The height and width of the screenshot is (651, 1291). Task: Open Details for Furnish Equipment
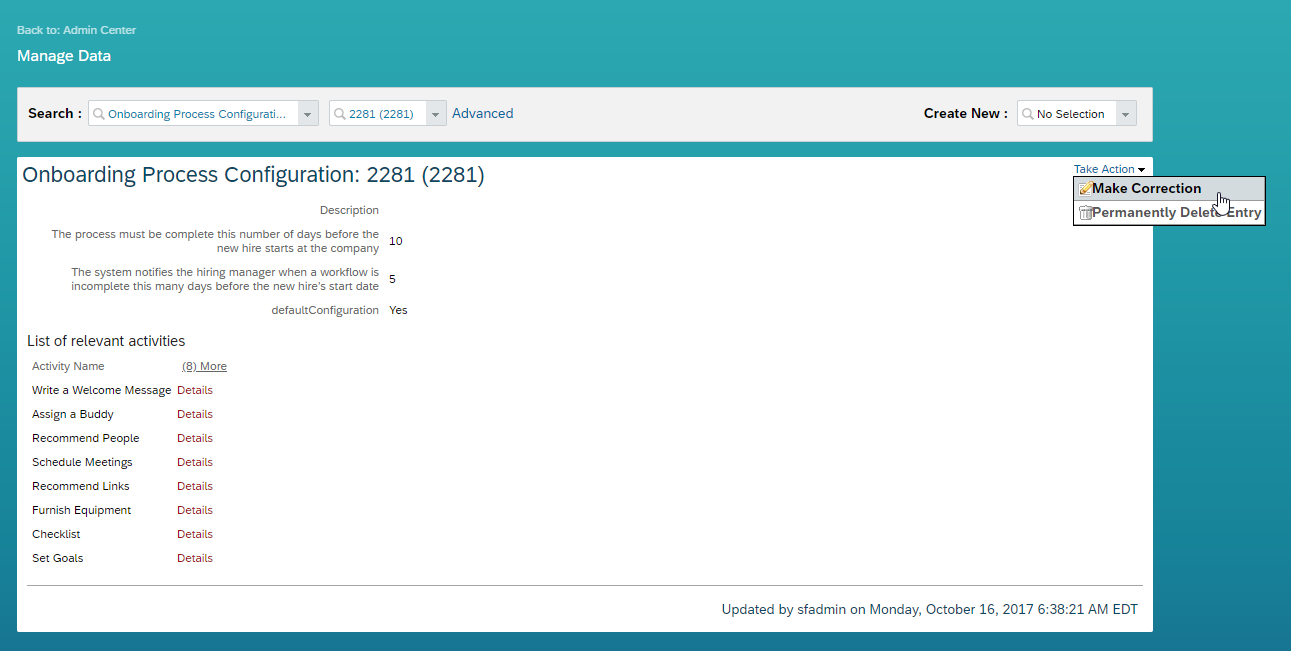click(x=195, y=510)
